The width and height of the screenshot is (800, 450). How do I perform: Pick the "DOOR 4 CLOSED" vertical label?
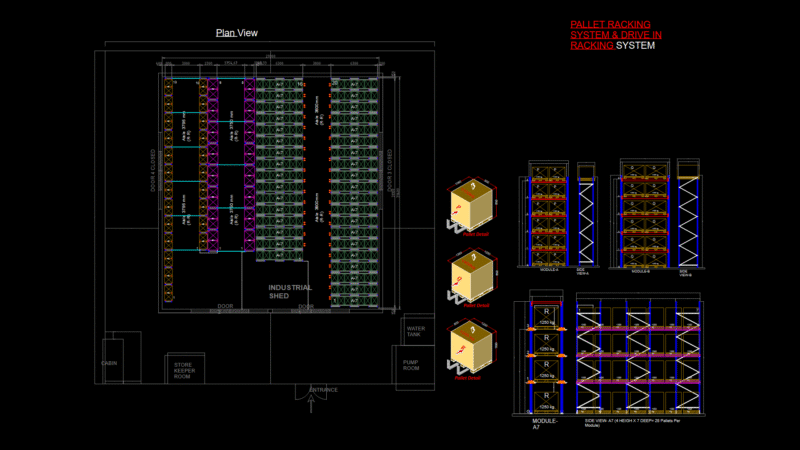153,170
